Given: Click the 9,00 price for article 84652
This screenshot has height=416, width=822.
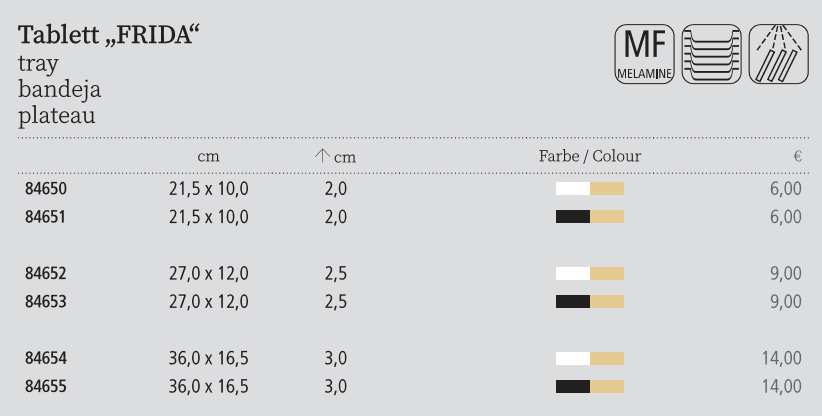Looking at the screenshot, I should pyautogui.click(x=786, y=273).
